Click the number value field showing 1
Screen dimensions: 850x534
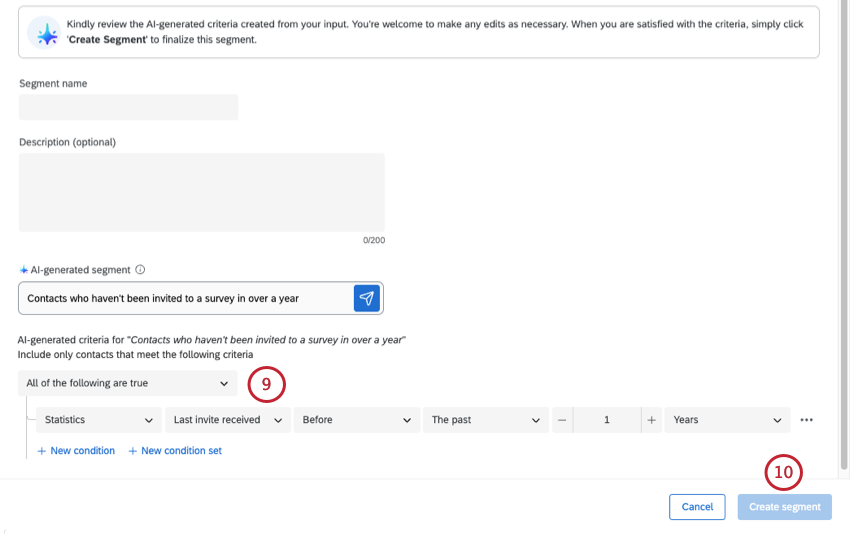click(x=607, y=420)
